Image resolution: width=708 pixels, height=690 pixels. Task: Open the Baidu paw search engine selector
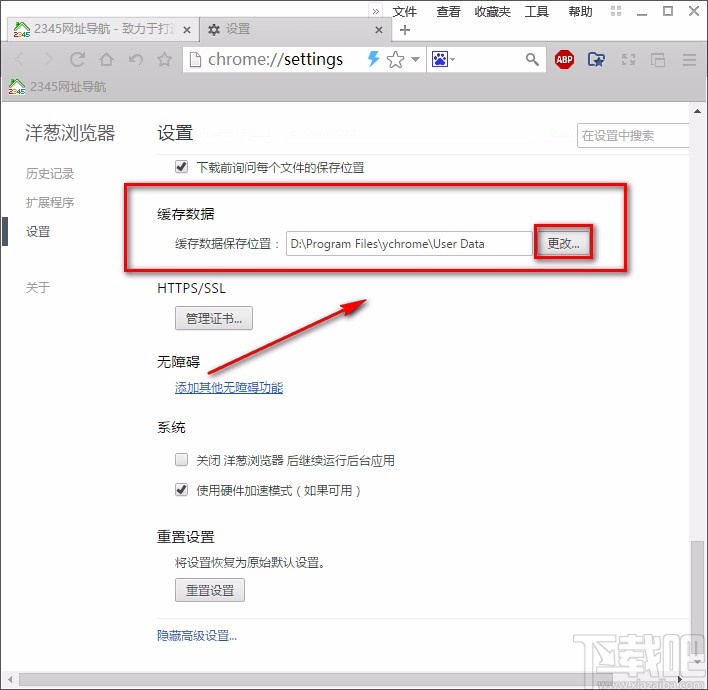coord(443,59)
